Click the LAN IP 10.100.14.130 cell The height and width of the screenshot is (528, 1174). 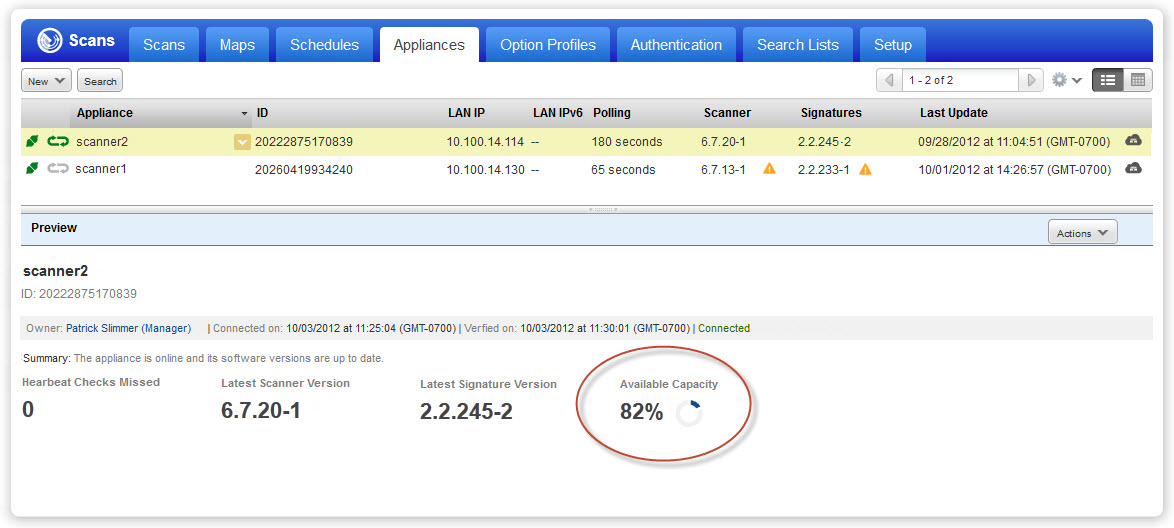coord(485,170)
